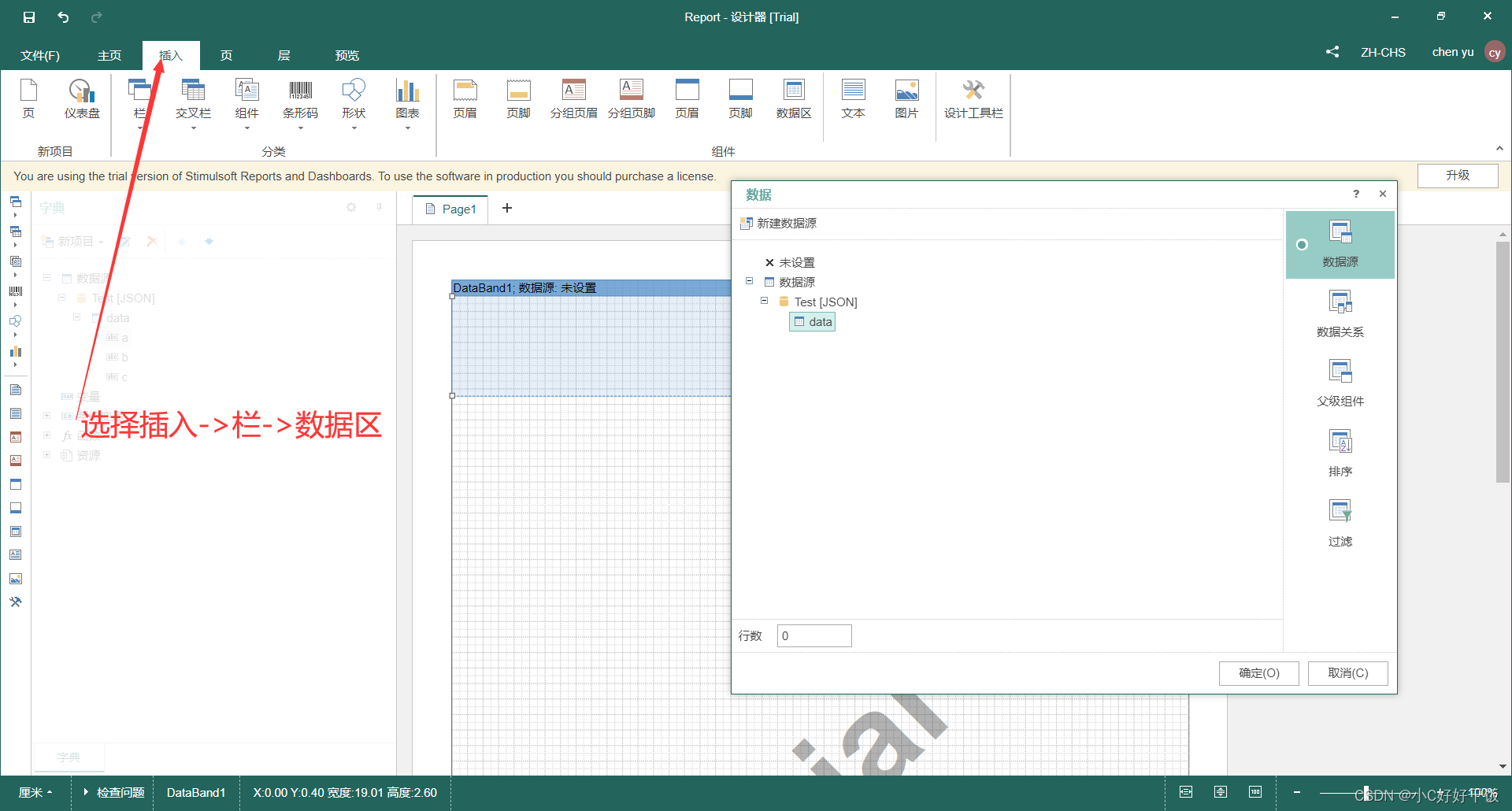Undo the last action
The width and height of the screenshot is (1512, 811).
pos(63,17)
